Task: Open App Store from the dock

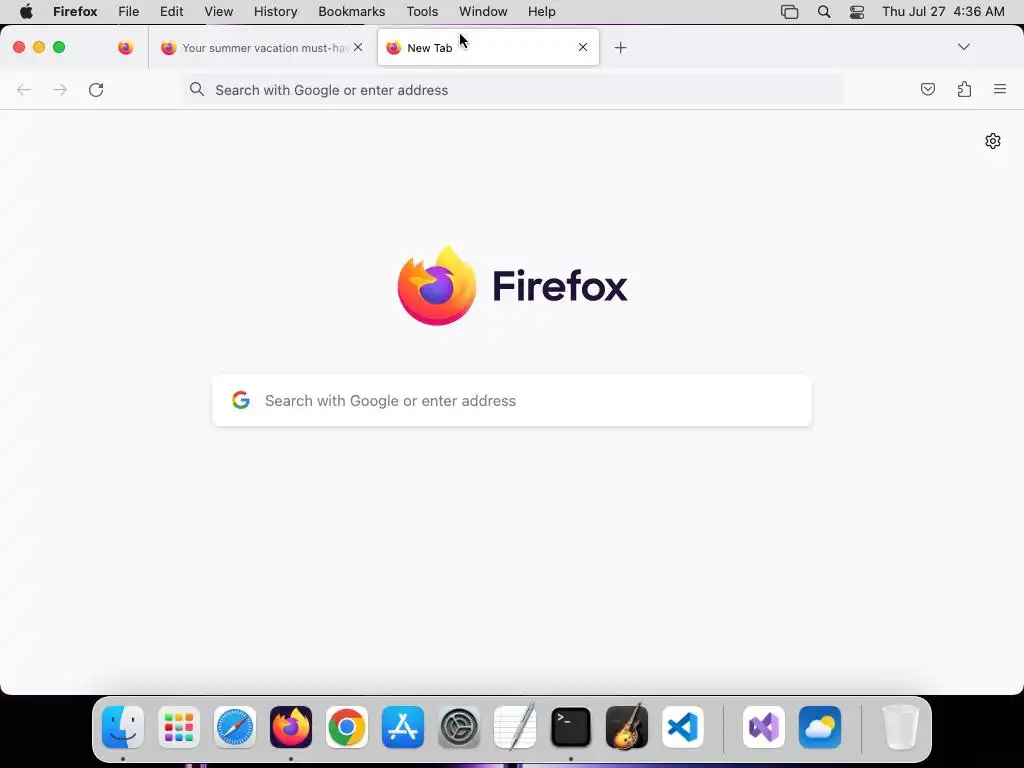Action: click(x=403, y=727)
